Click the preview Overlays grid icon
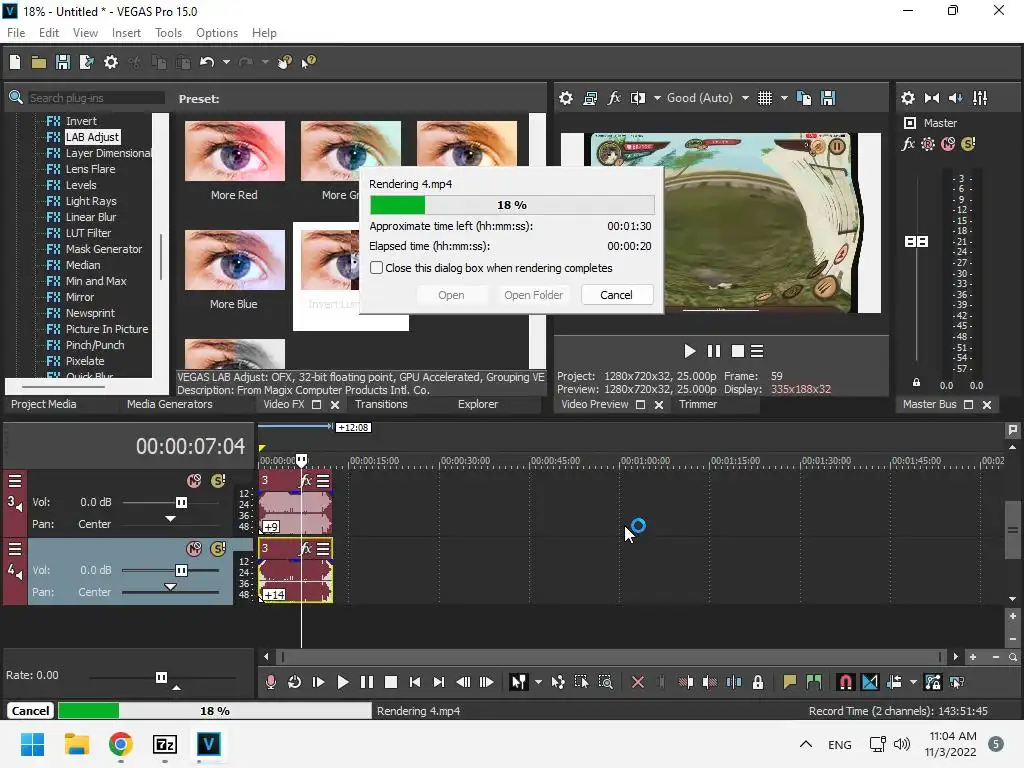Screen dimensions: 1024x768 [x=765, y=98]
